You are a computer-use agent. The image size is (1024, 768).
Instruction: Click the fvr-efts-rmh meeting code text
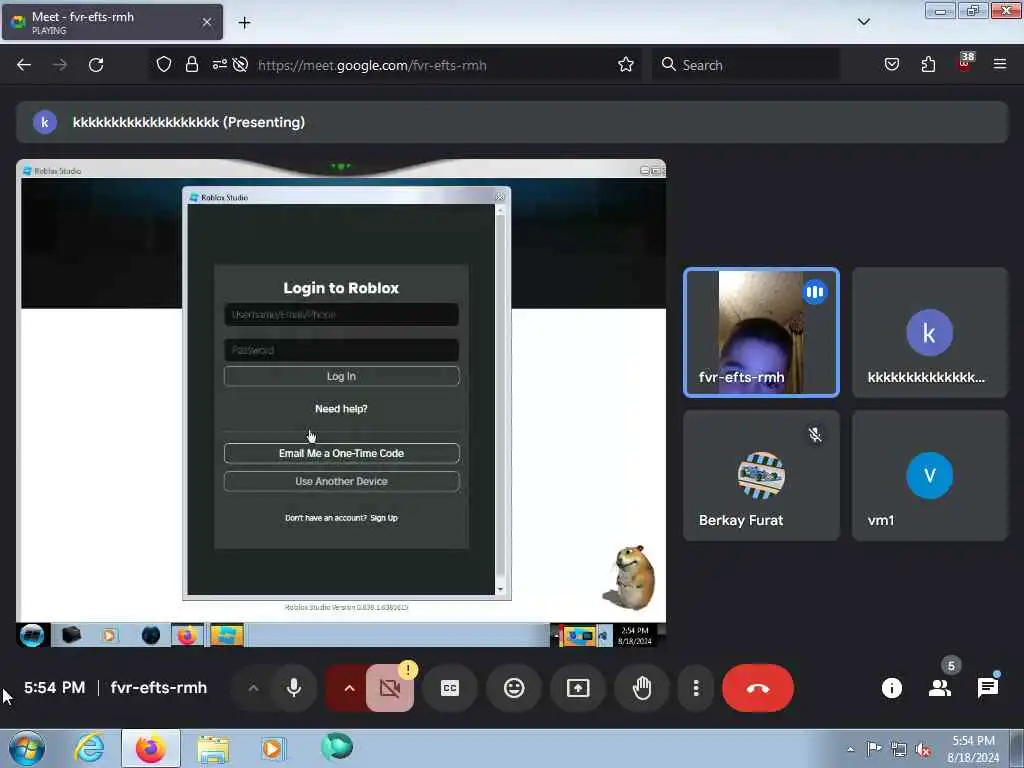click(159, 688)
